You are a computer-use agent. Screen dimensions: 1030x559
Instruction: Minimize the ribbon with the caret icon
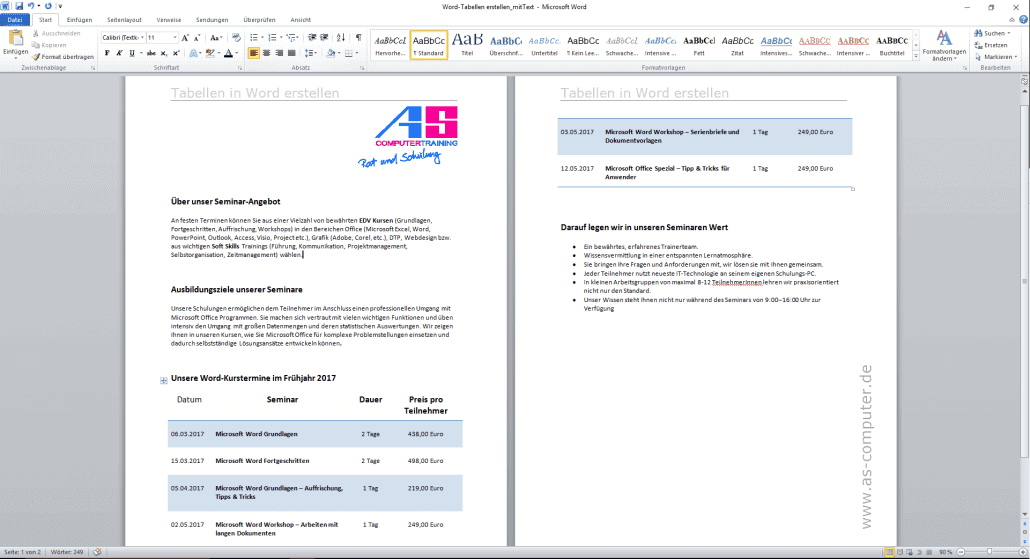(x=1012, y=20)
